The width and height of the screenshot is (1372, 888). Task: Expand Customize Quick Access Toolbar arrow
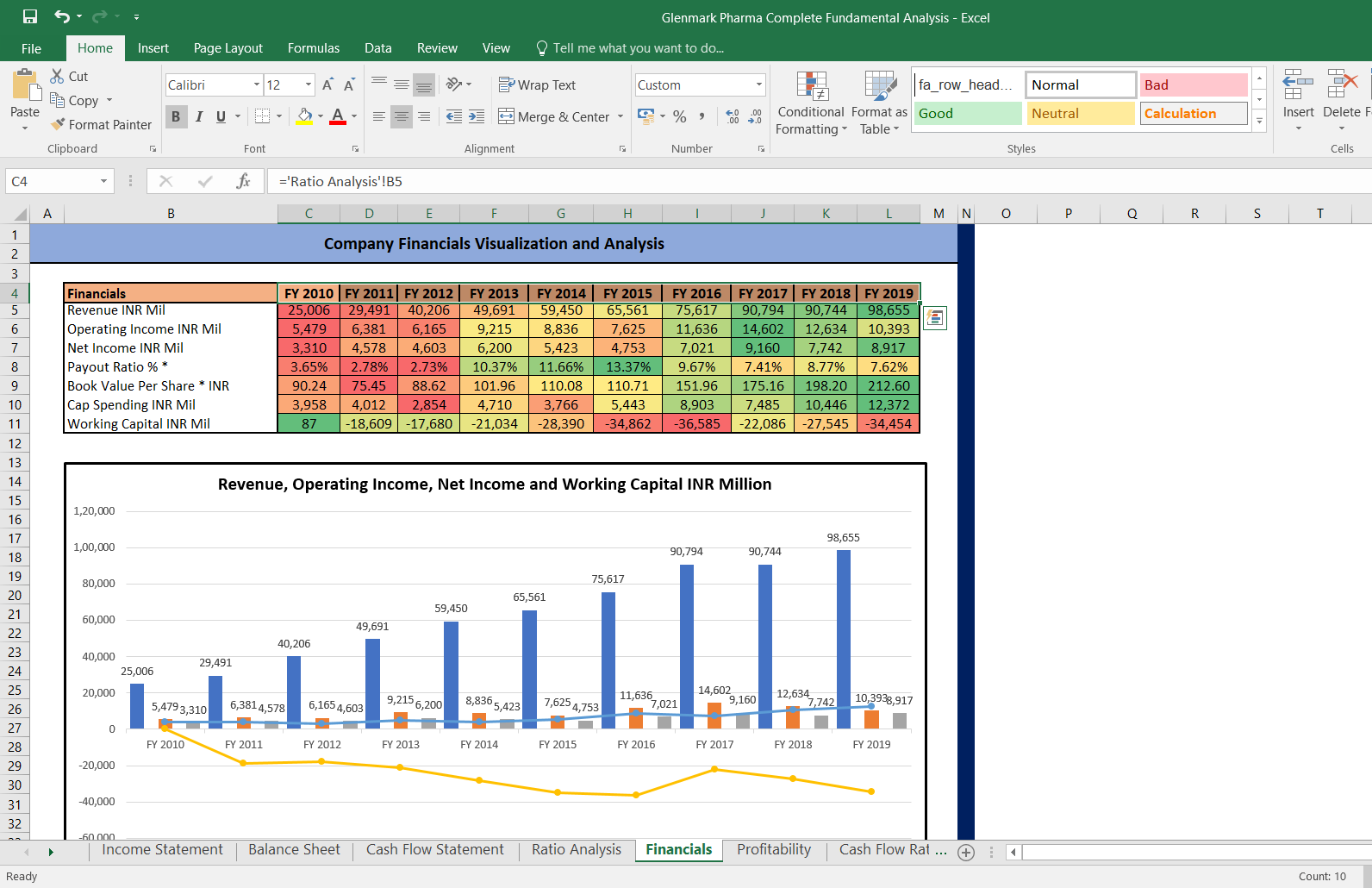pos(136,16)
